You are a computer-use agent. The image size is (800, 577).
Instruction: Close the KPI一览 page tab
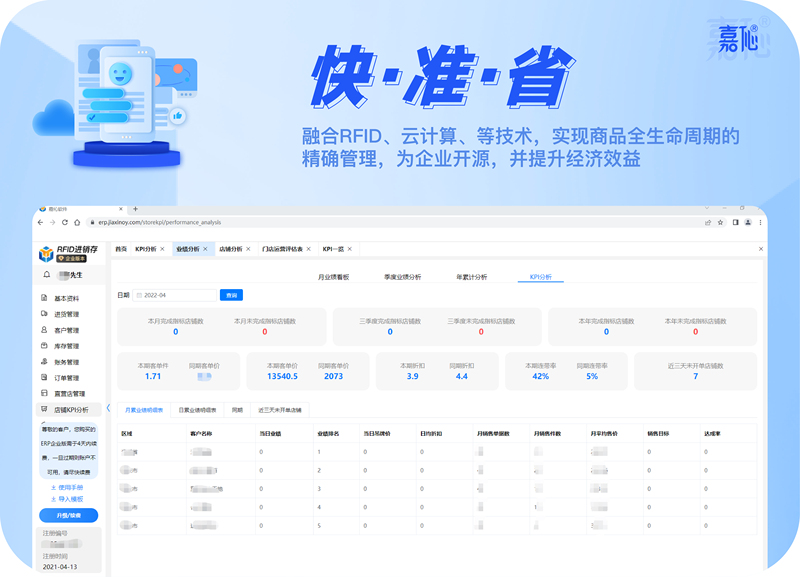[349, 249]
